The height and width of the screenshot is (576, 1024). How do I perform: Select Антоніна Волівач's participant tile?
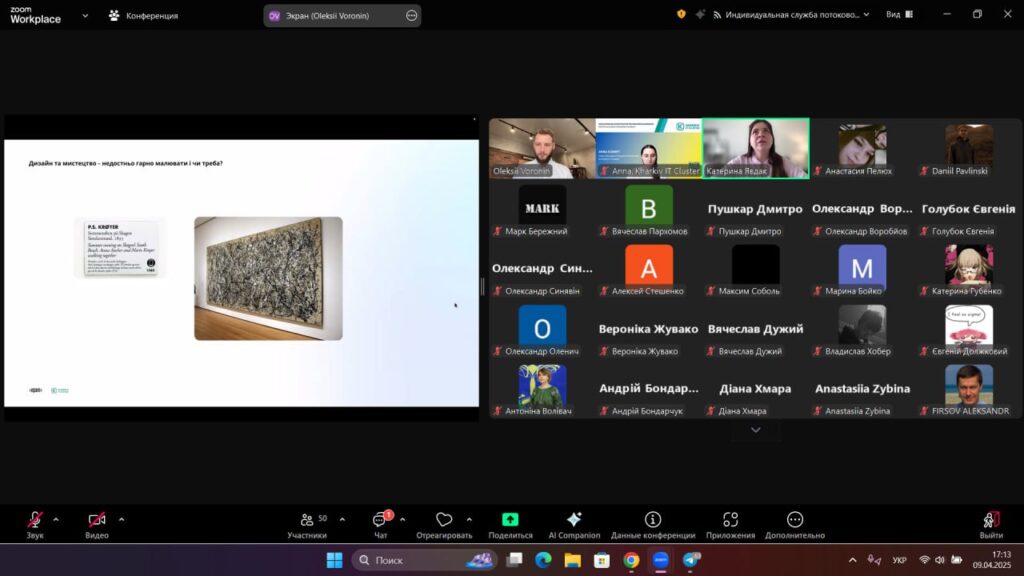(542, 389)
